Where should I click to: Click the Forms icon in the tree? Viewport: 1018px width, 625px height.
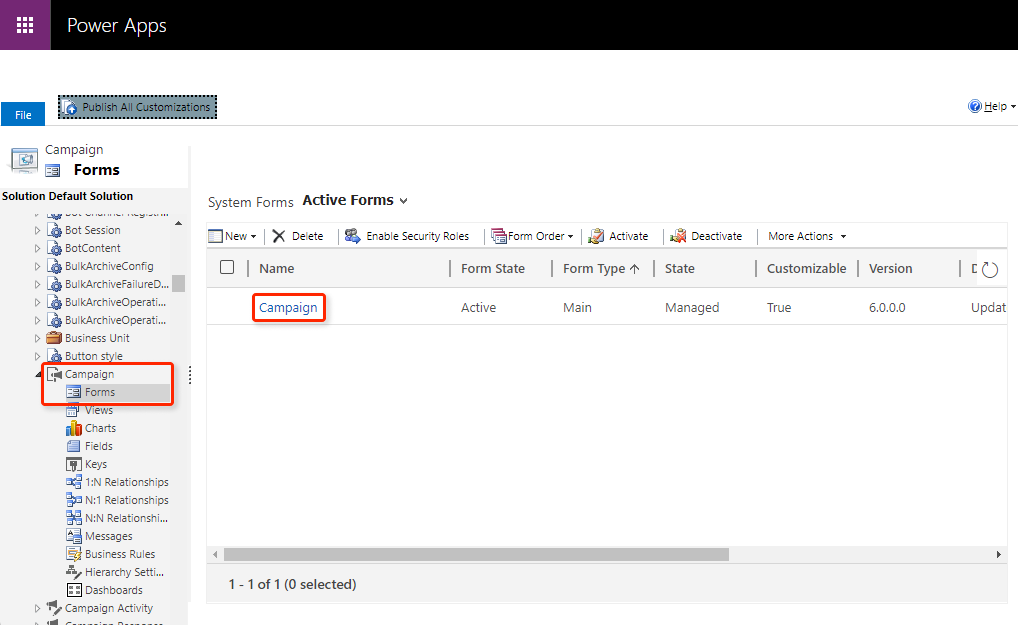coord(73,392)
